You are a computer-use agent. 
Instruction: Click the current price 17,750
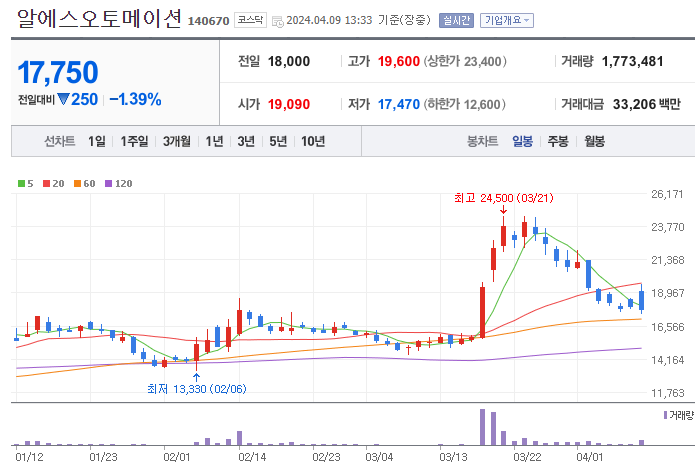(x=58, y=72)
